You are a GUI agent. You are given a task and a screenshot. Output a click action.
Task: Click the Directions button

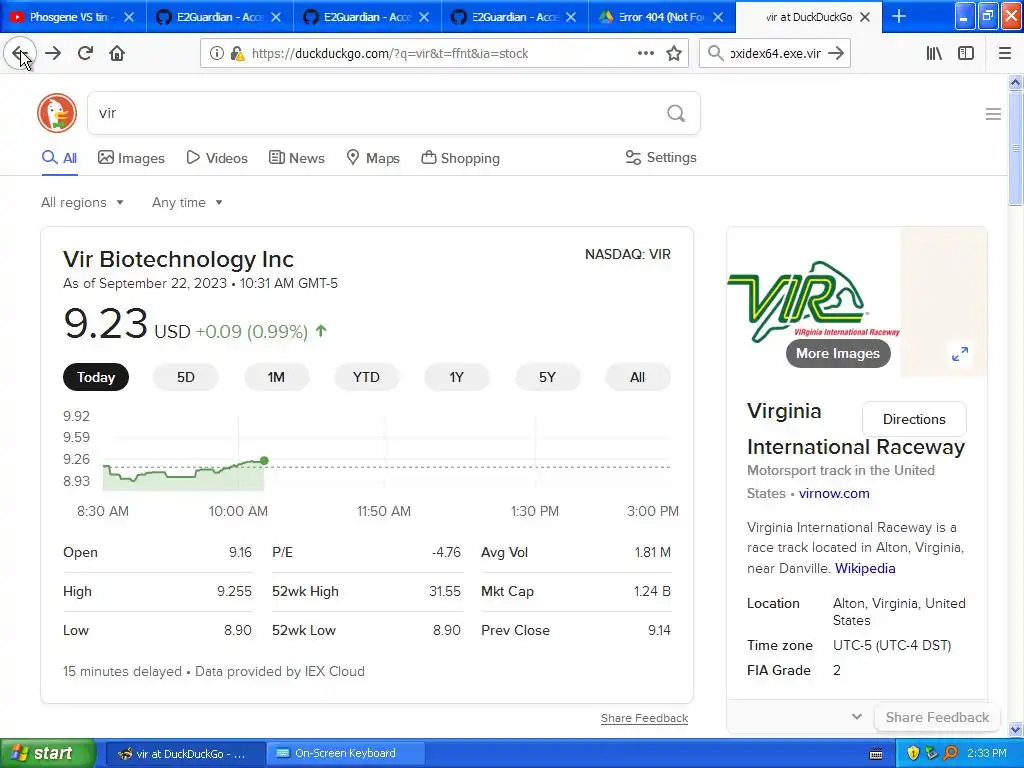[914, 419]
